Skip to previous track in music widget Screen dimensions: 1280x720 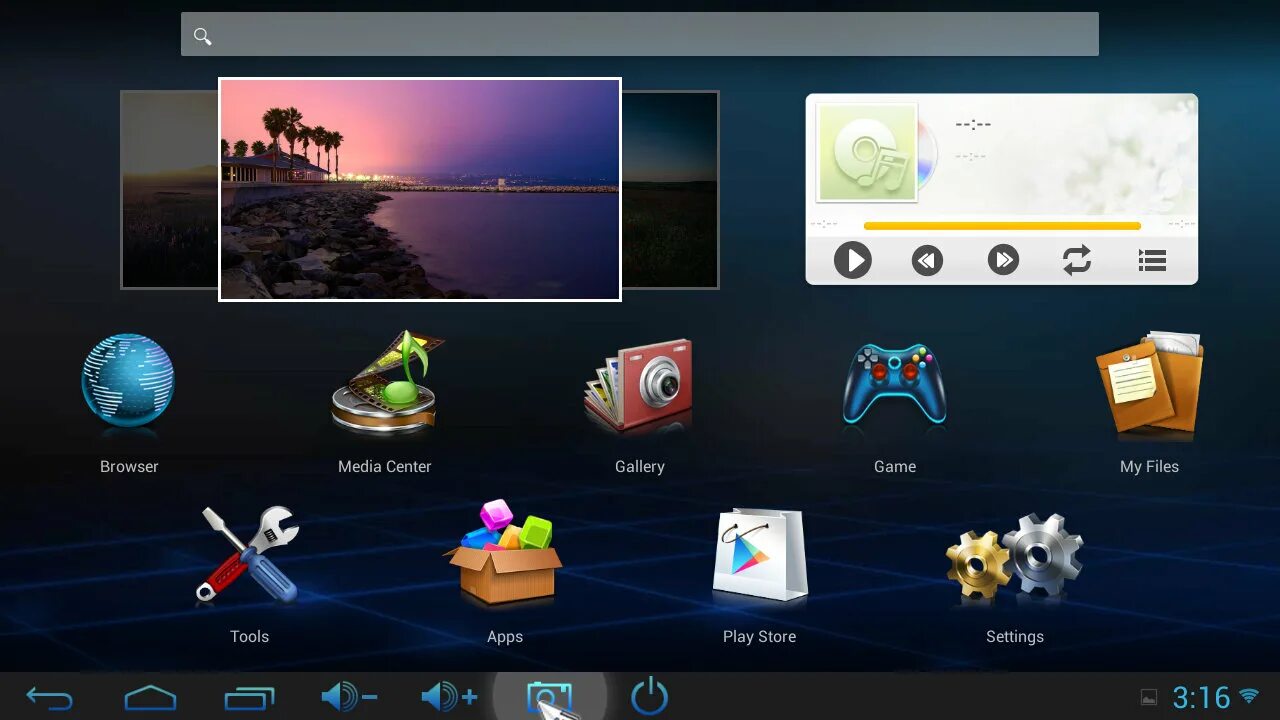[927, 261]
